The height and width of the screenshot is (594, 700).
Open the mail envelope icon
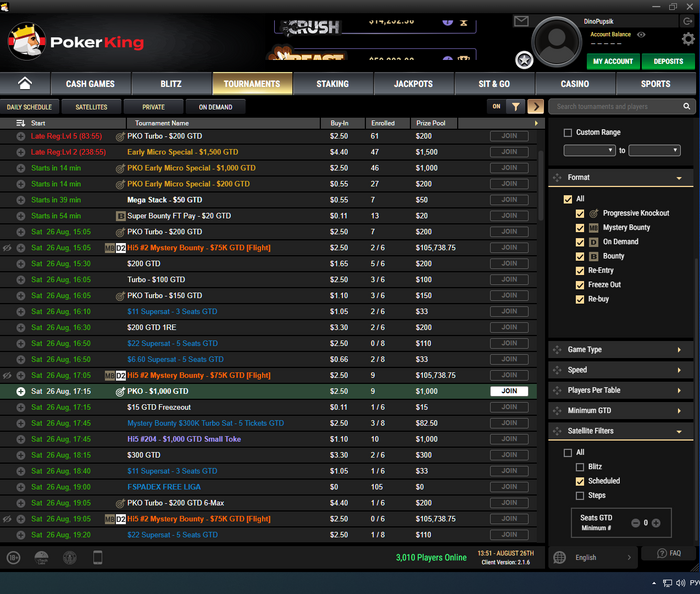coord(521,21)
